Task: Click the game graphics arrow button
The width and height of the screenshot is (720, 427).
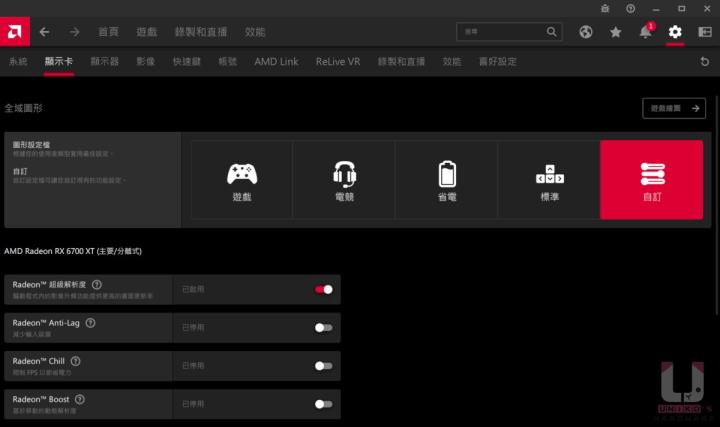Action: point(674,108)
